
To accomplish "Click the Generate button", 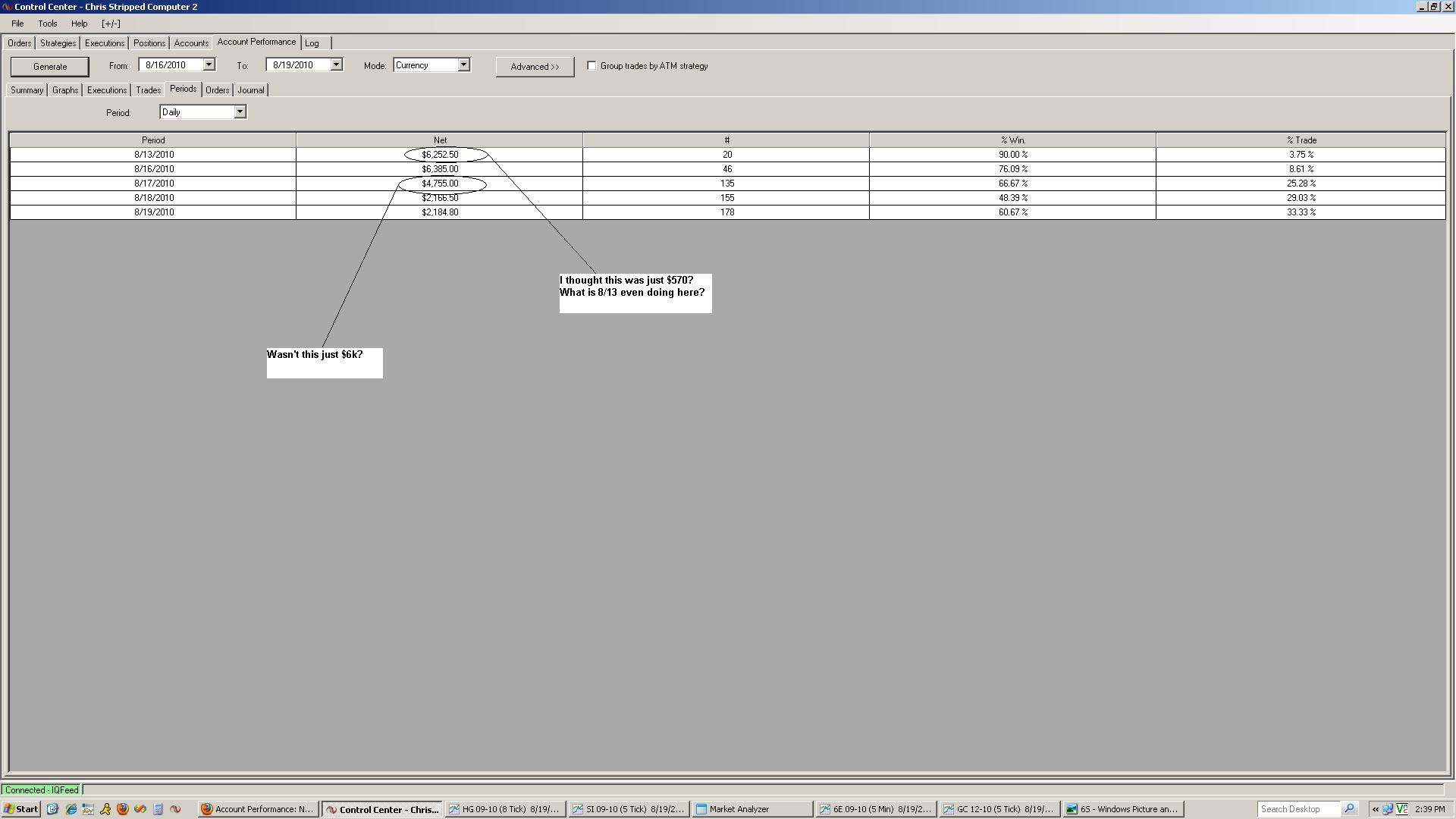I will click(50, 67).
